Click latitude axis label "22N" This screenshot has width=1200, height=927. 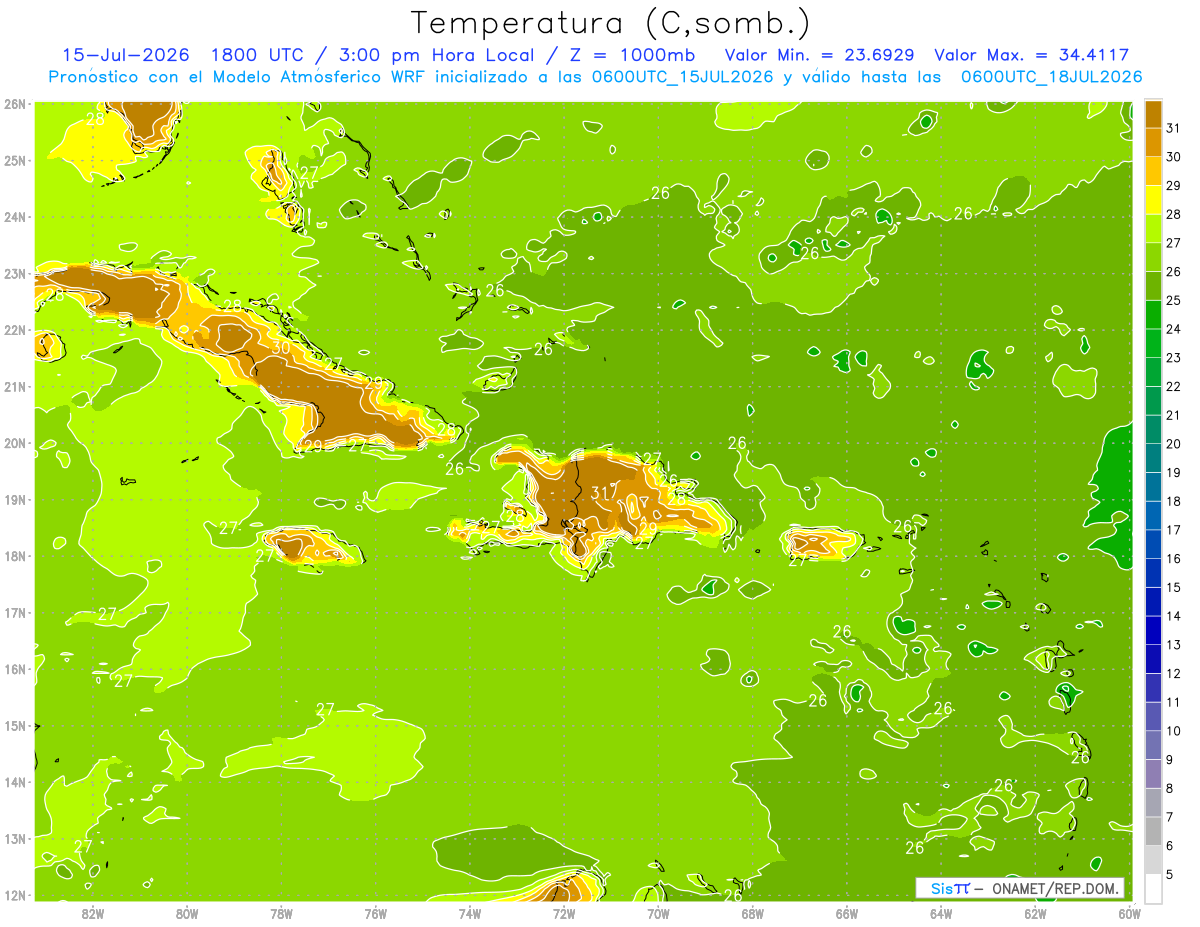click(x=14, y=330)
